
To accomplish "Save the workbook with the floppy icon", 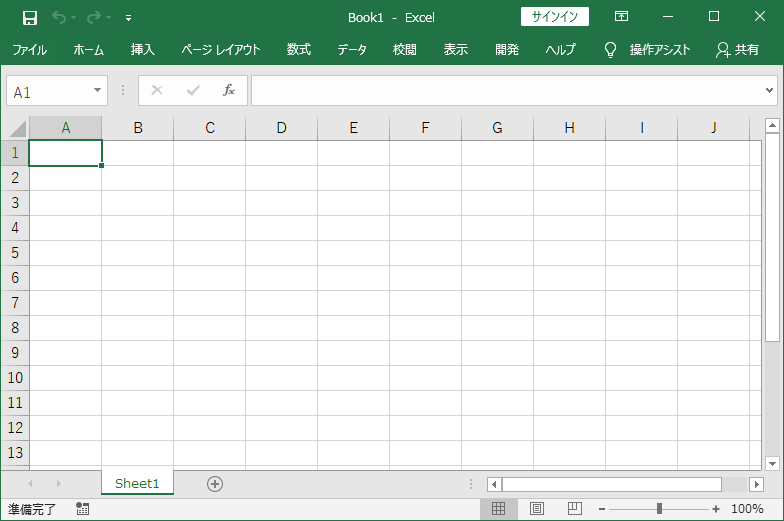I will [x=30, y=18].
